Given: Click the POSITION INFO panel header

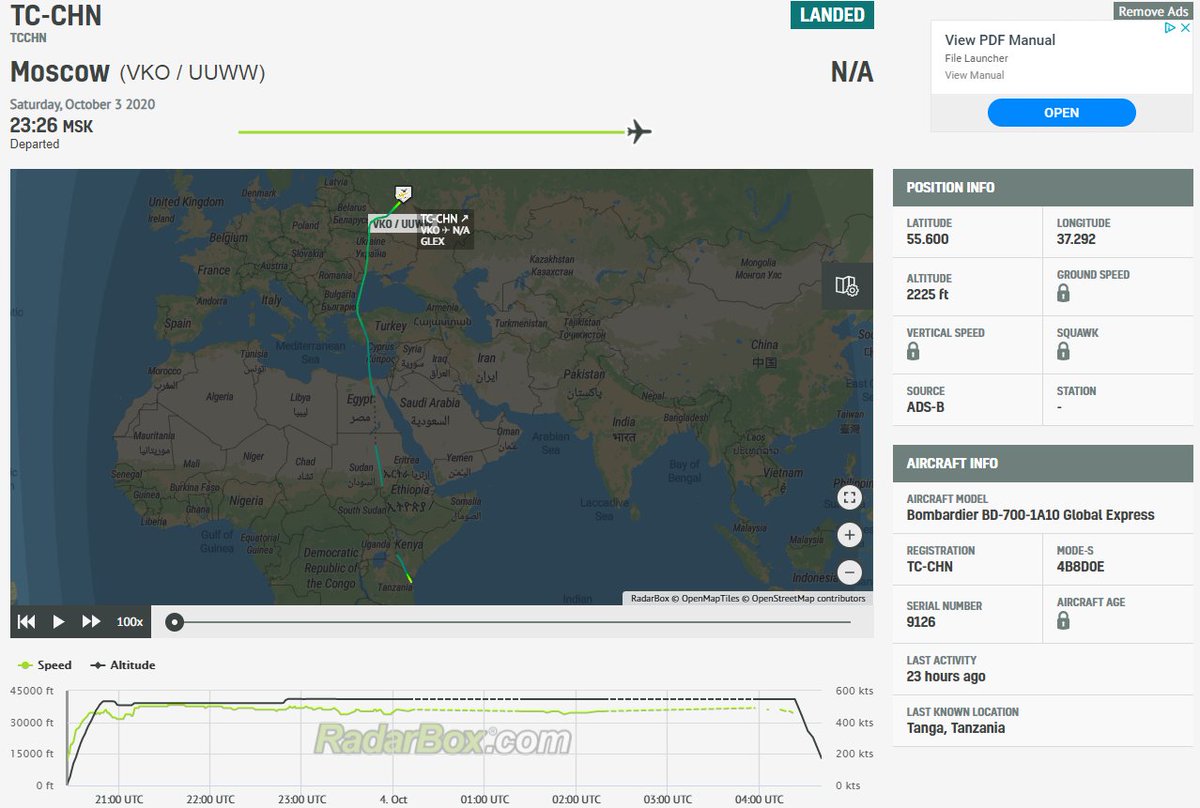Looking at the screenshot, I should click(1043, 187).
